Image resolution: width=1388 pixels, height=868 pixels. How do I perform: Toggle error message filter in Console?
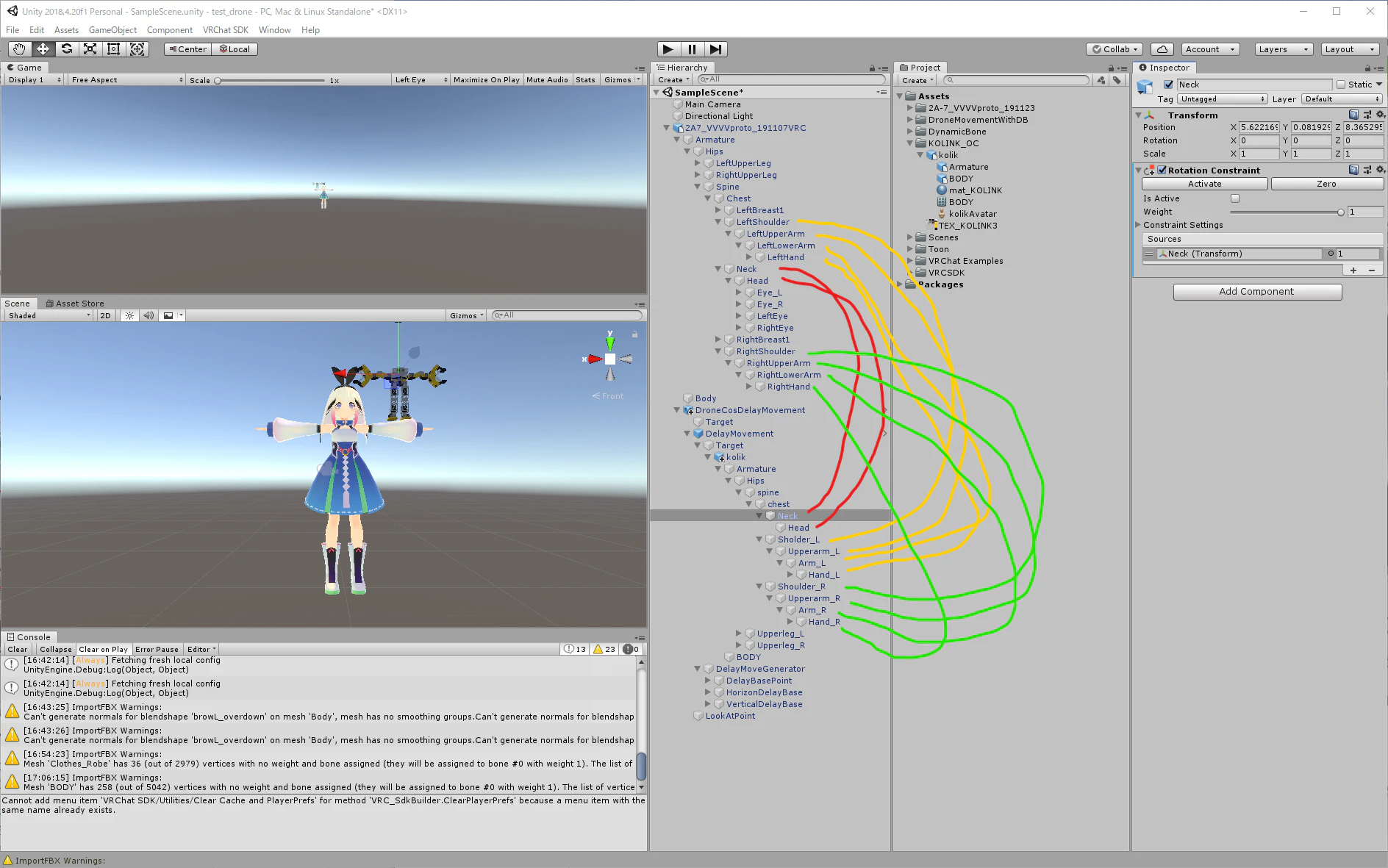[x=632, y=649]
